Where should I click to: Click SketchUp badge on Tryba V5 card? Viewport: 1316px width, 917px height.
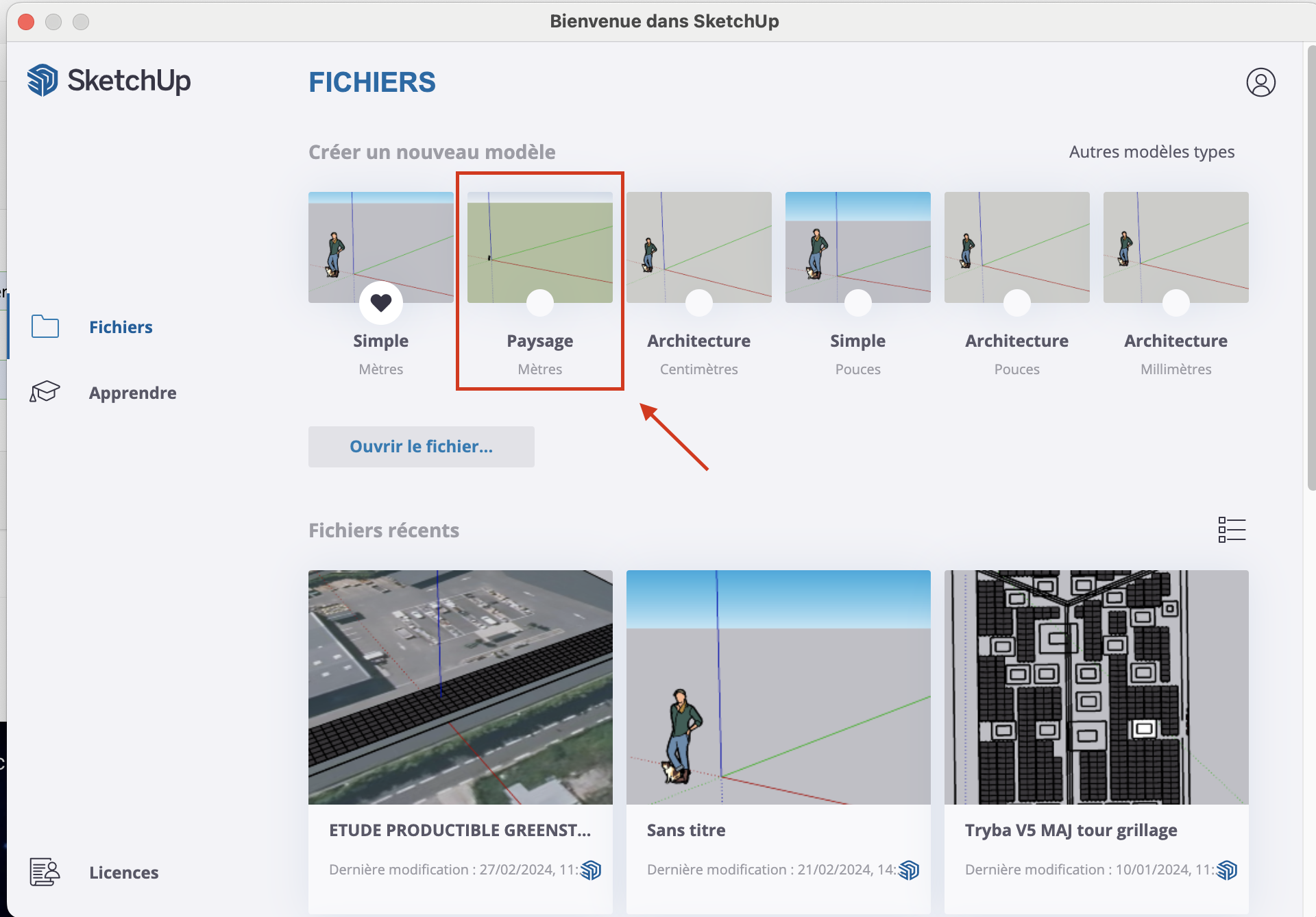pyautogui.click(x=1227, y=870)
